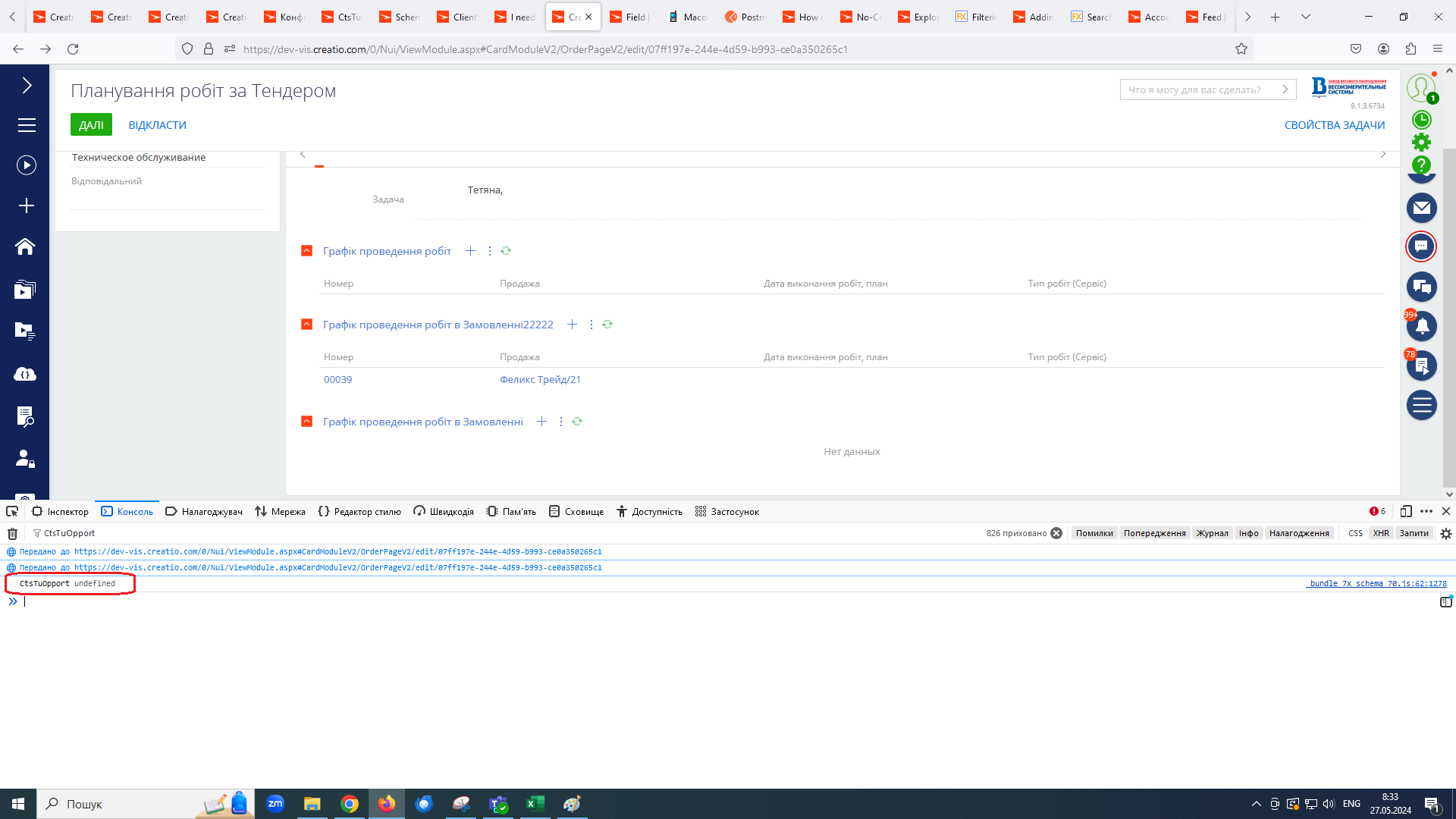The width and height of the screenshot is (1456, 819).
Task: Click the green ДАЛІ button
Action: (91, 125)
